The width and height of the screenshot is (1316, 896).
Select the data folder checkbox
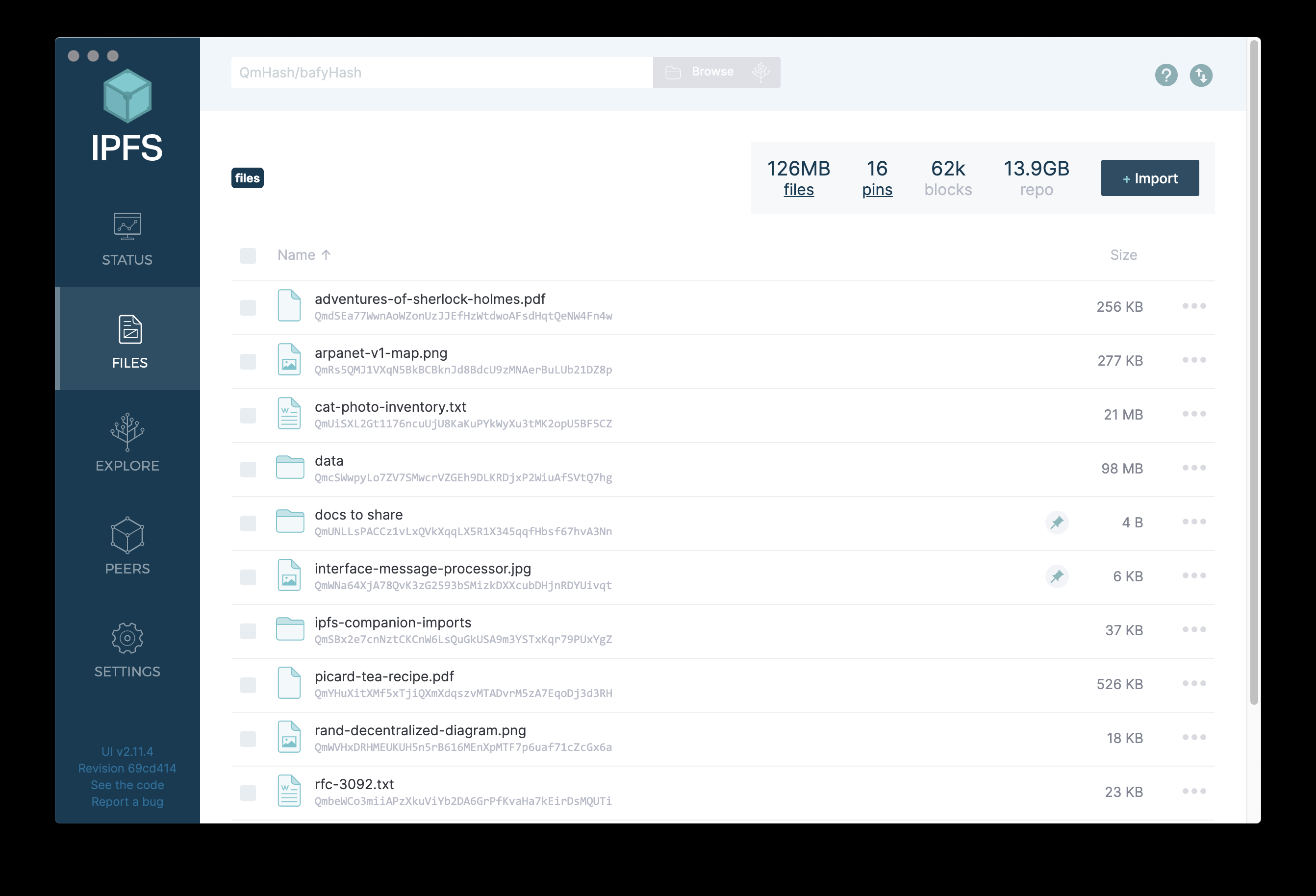click(x=248, y=470)
